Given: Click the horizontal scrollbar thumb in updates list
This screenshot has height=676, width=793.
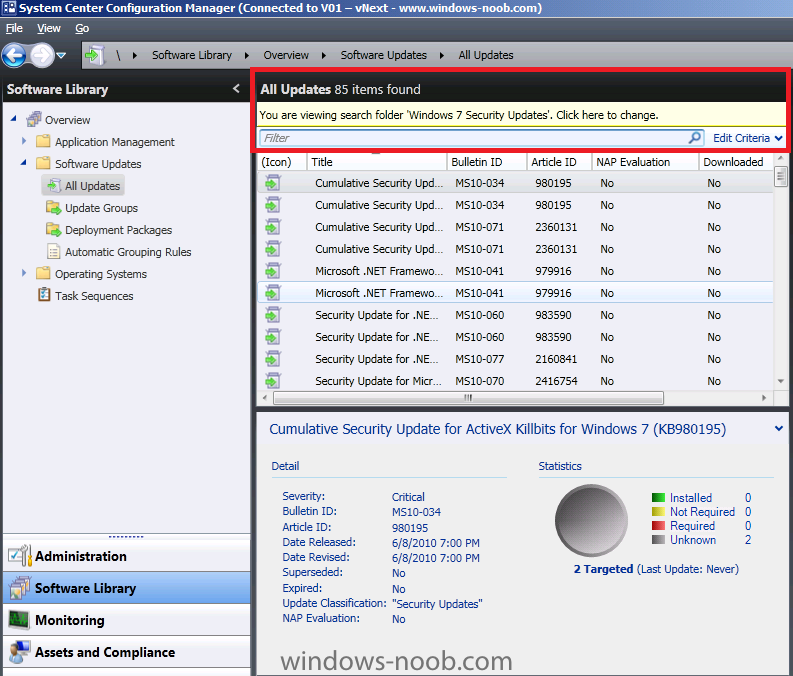Looking at the screenshot, I should point(468,398).
